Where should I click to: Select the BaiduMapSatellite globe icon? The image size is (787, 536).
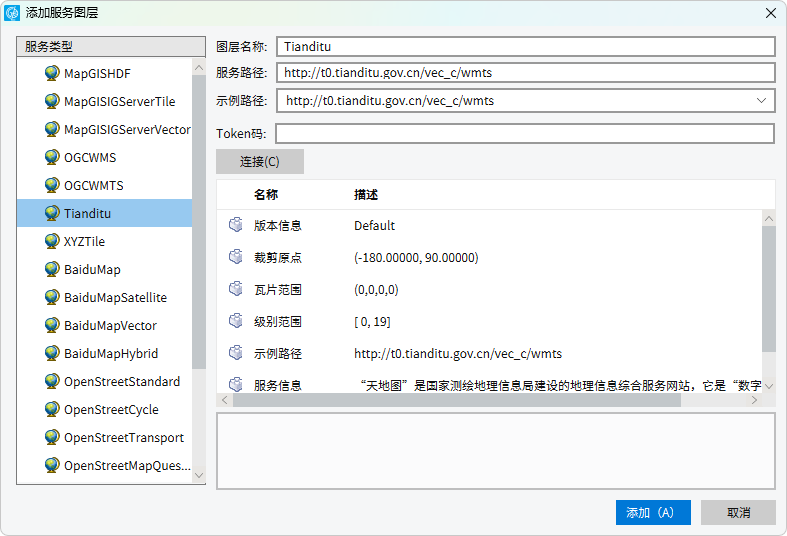pyautogui.click(x=52, y=298)
